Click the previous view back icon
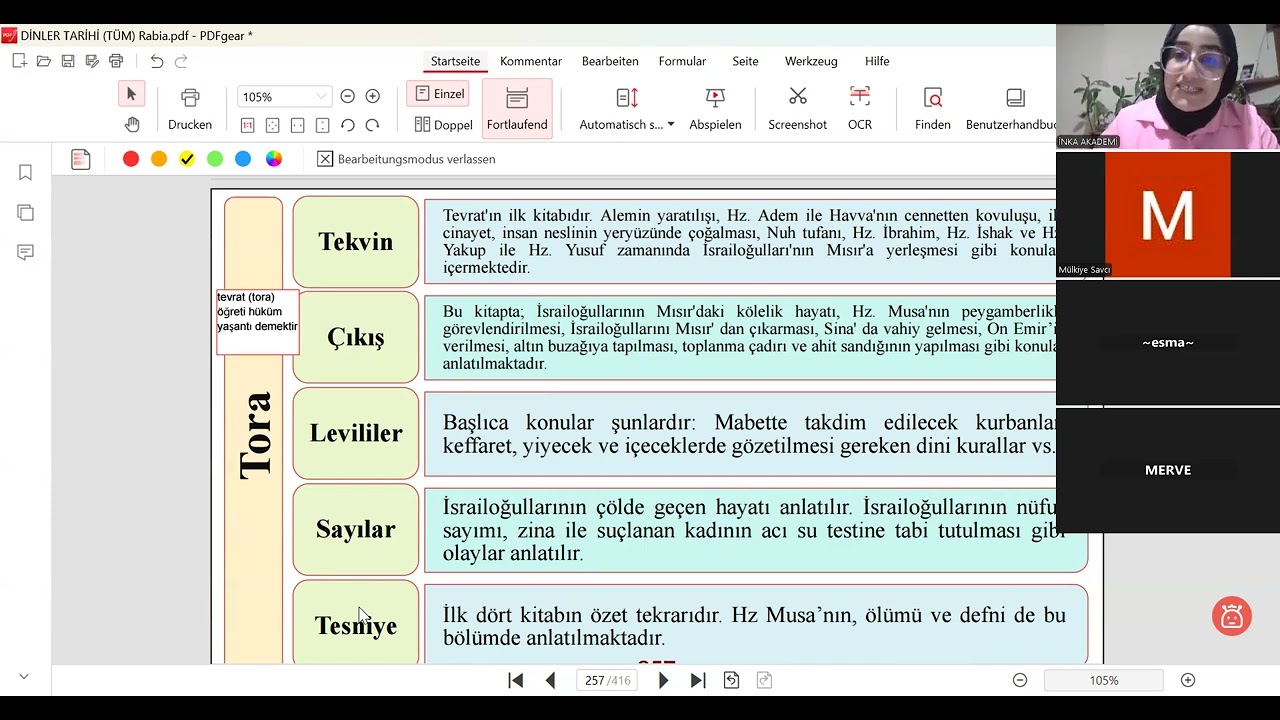This screenshot has width=1280, height=720. [x=732, y=680]
